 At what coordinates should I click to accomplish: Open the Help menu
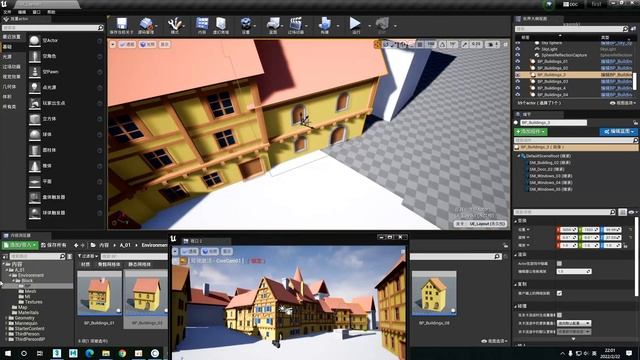51,12
